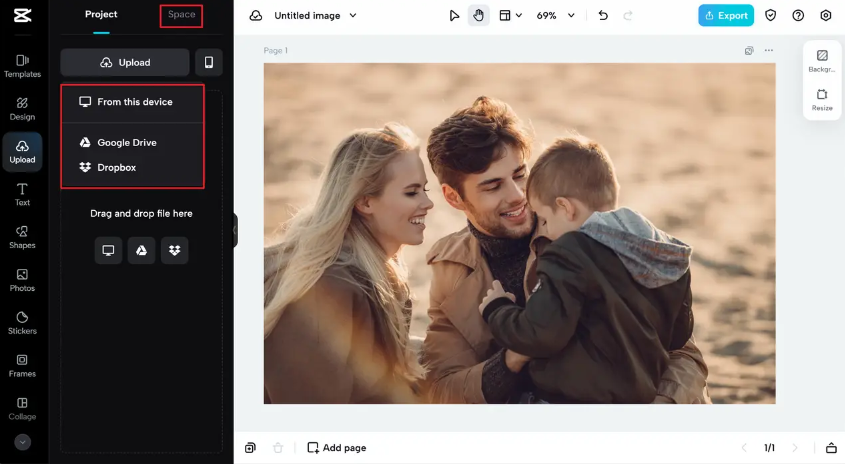Undo the last action
The image size is (845, 464).
(603, 16)
